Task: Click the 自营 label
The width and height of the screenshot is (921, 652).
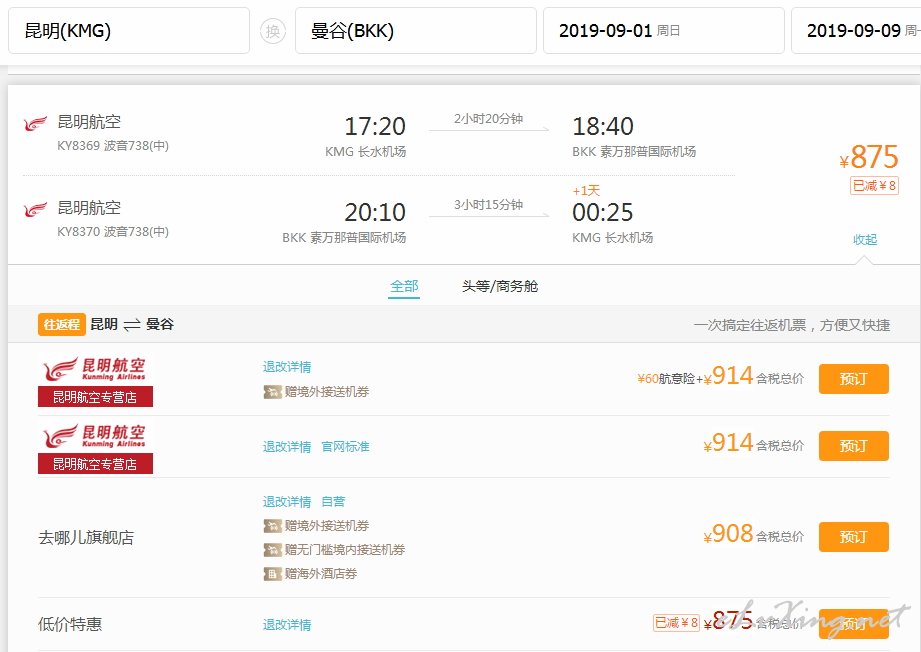Action: pos(333,502)
